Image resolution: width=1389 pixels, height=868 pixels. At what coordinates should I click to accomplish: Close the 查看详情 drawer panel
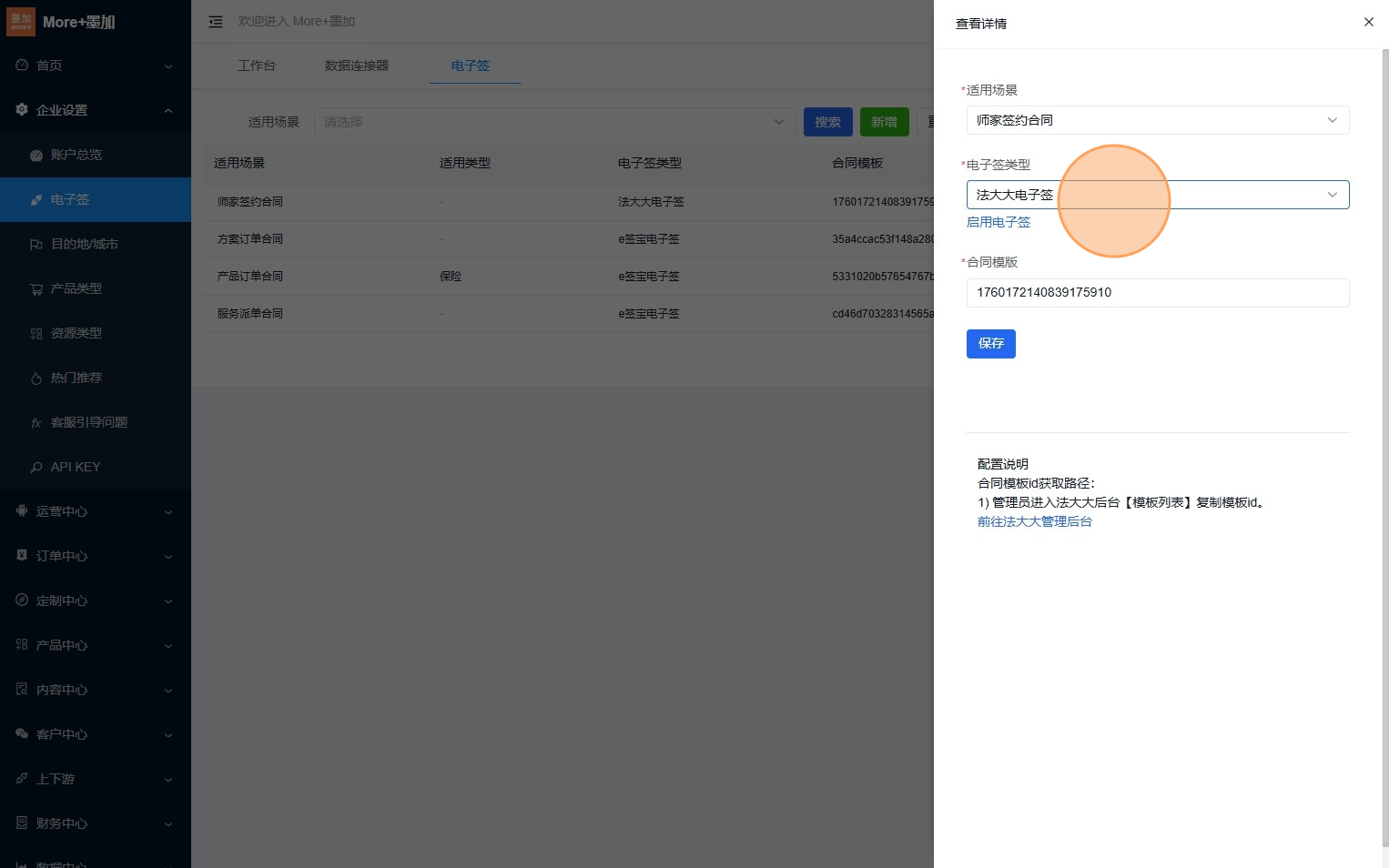[1368, 22]
